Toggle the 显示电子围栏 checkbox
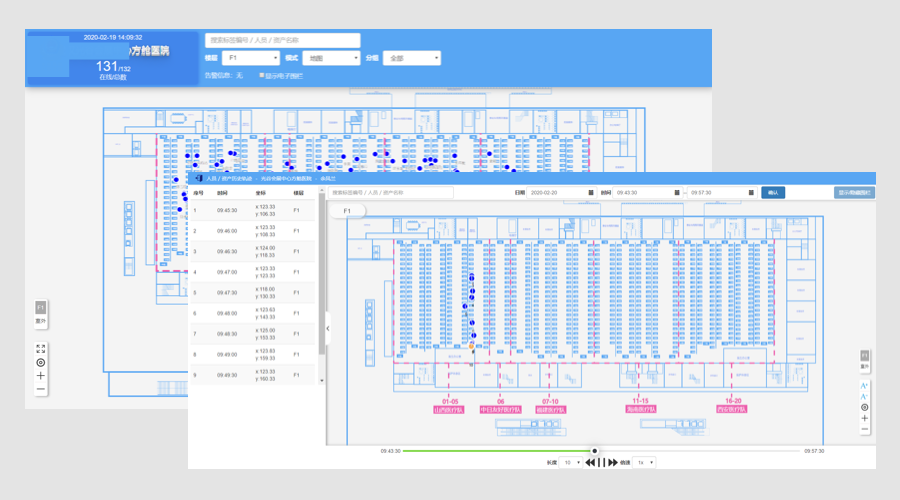Image resolution: width=900 pixels, height=500 pixels. coord(262,75)
